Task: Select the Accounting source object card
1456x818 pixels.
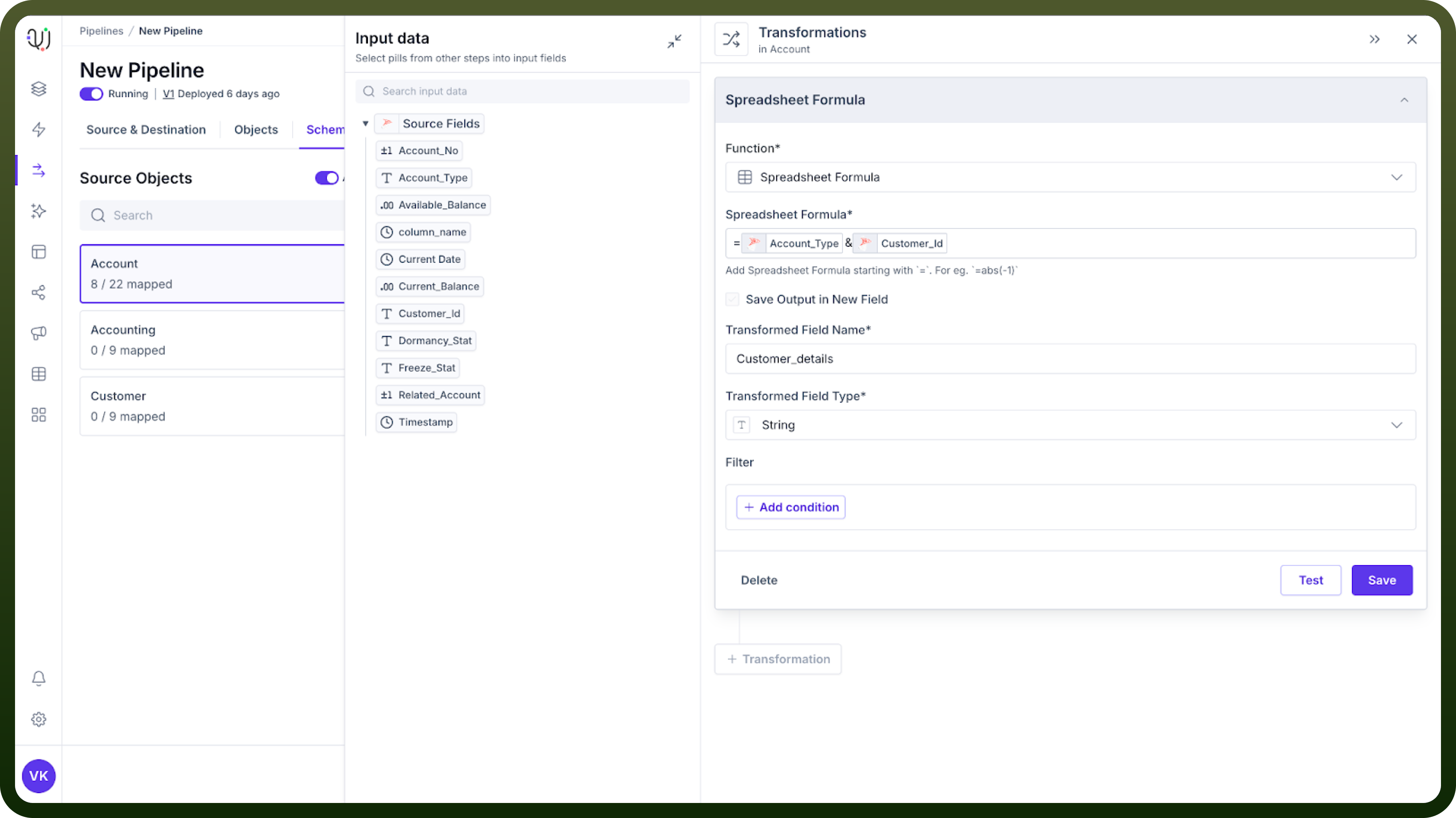Action: coord(212,340)
